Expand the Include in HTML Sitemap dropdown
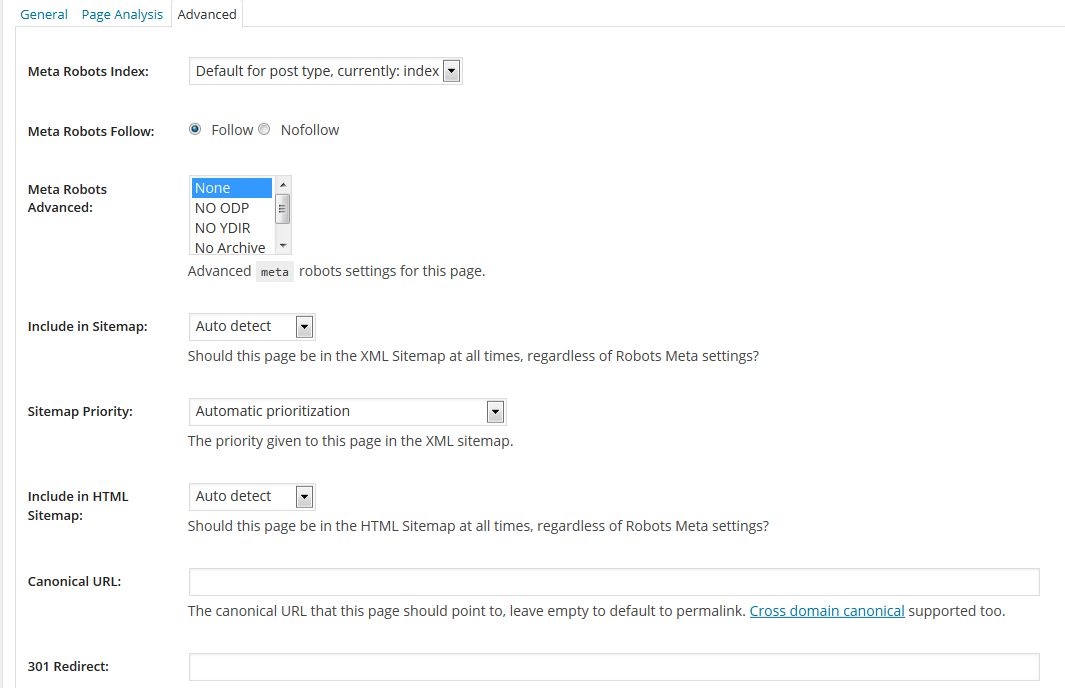The image size is (1065, 688). 252,496
